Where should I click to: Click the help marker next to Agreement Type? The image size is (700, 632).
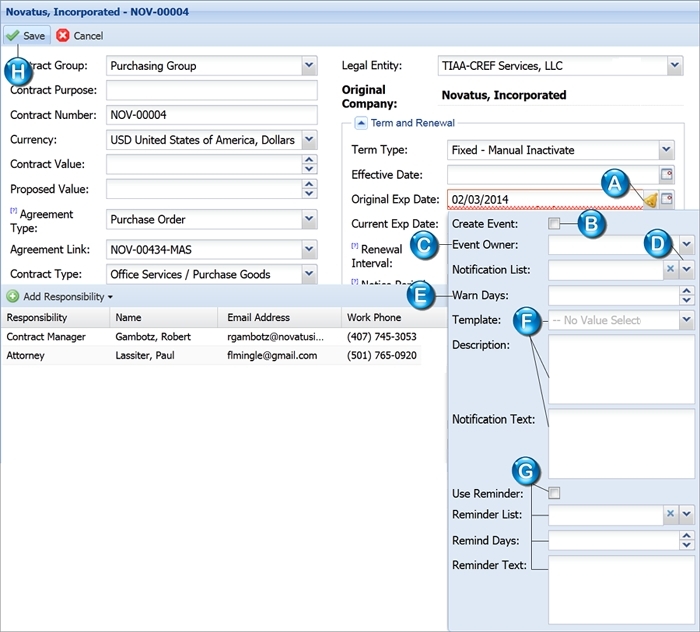coord(13,210)
